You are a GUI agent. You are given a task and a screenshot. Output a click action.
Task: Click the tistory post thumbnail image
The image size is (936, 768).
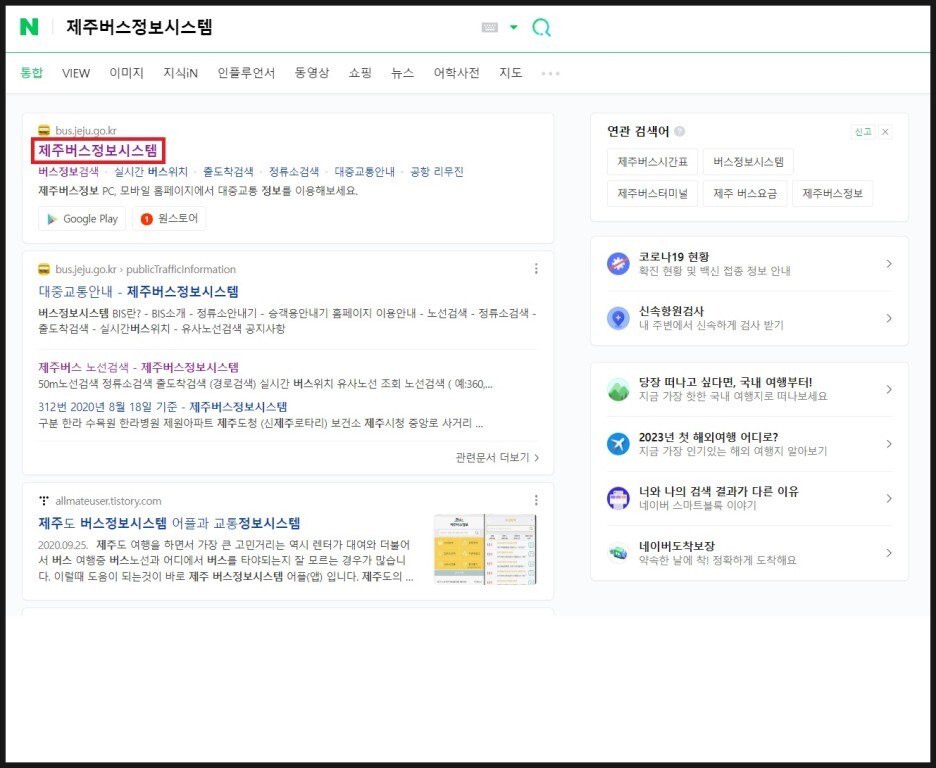tap(485, 549)
